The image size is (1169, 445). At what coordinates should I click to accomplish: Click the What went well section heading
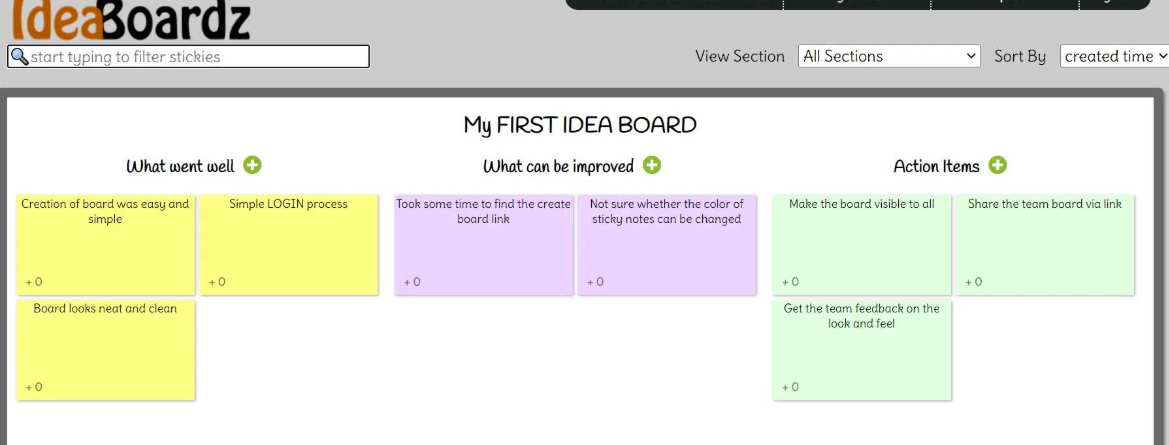pos(180,165)
